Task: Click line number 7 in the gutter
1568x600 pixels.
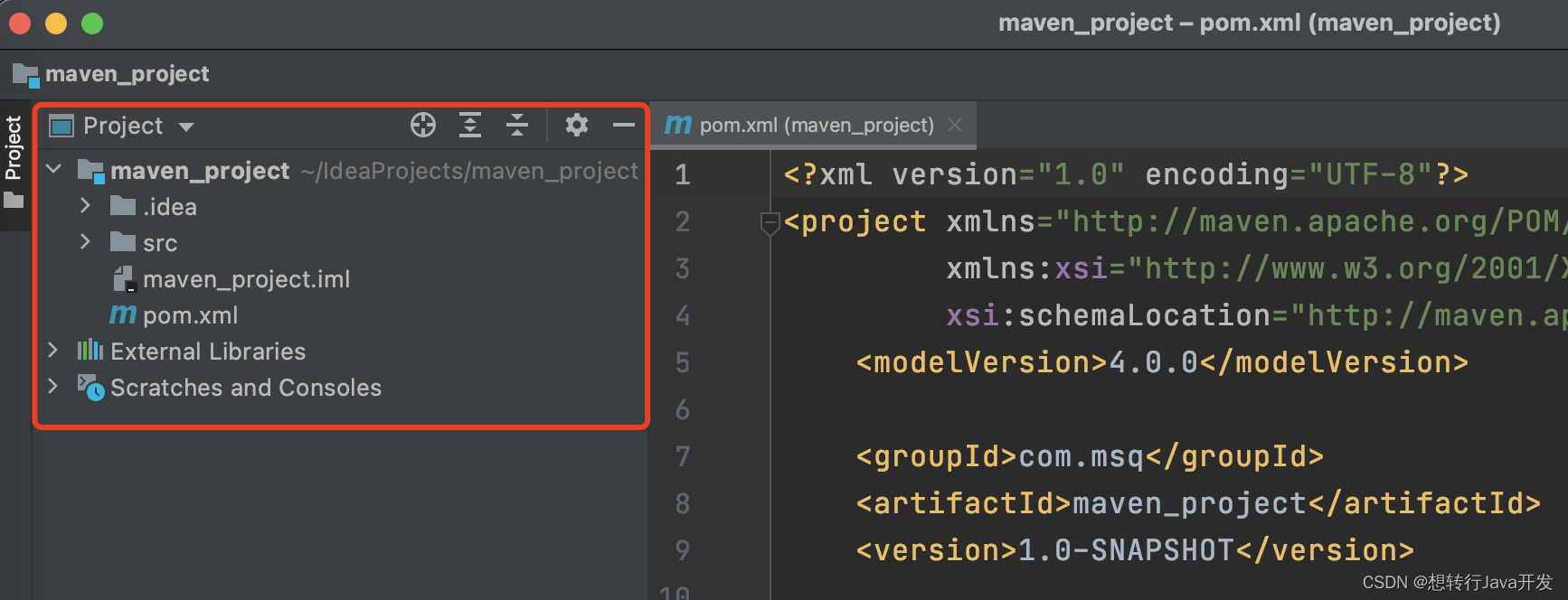Action: click(682, 456)
